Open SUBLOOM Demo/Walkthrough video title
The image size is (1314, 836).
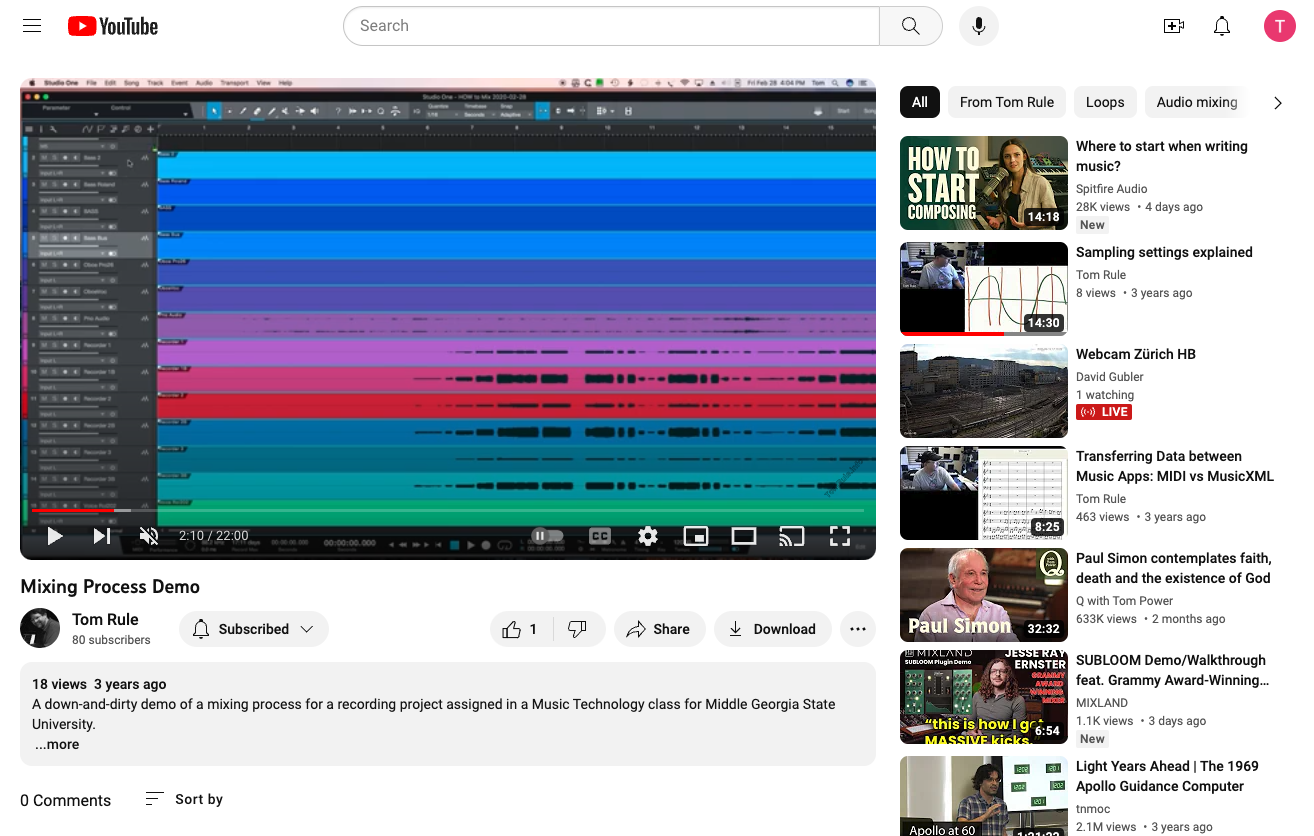point(1171,670)
